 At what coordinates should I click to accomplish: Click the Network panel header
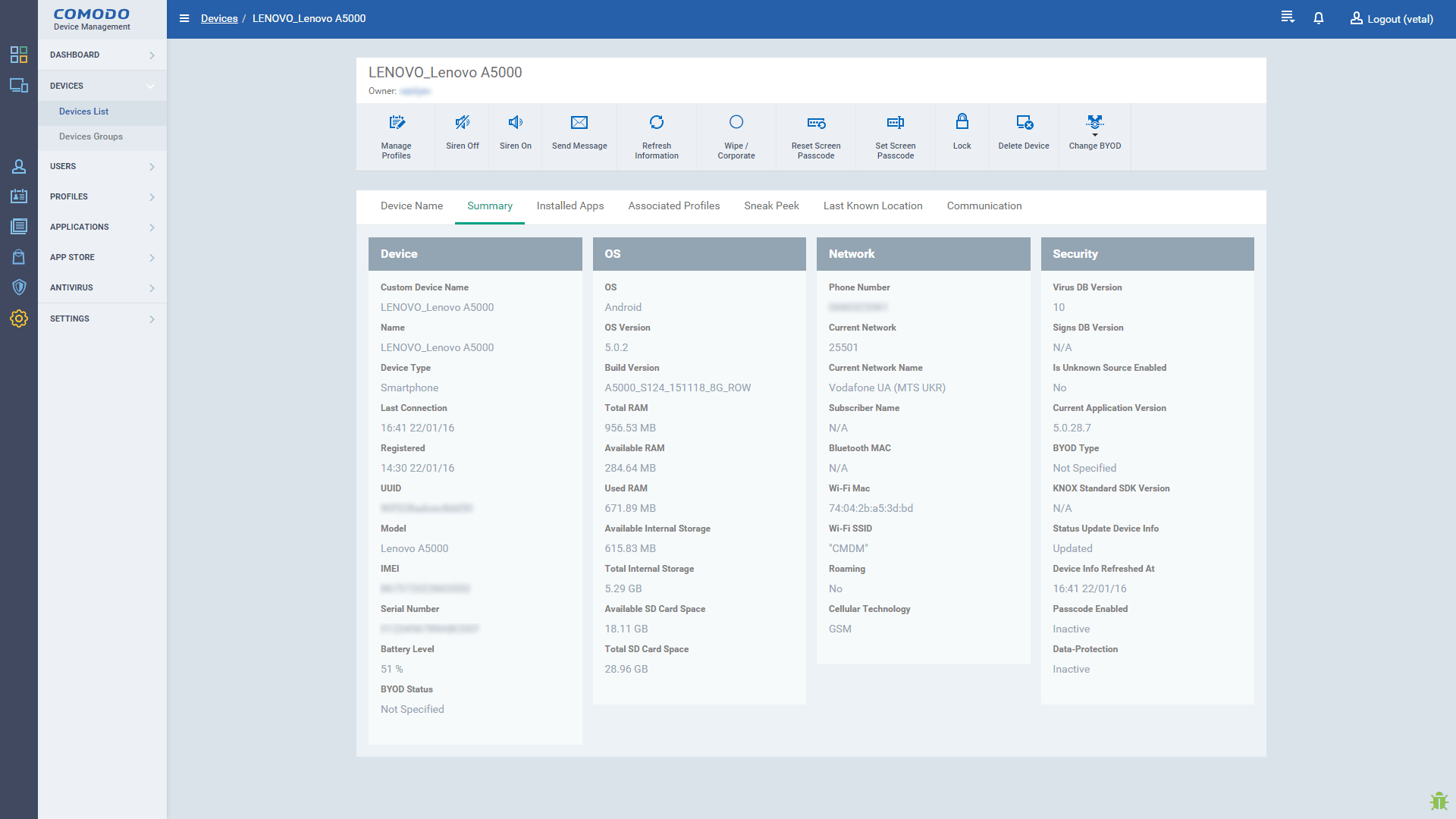tap(924, 254)
